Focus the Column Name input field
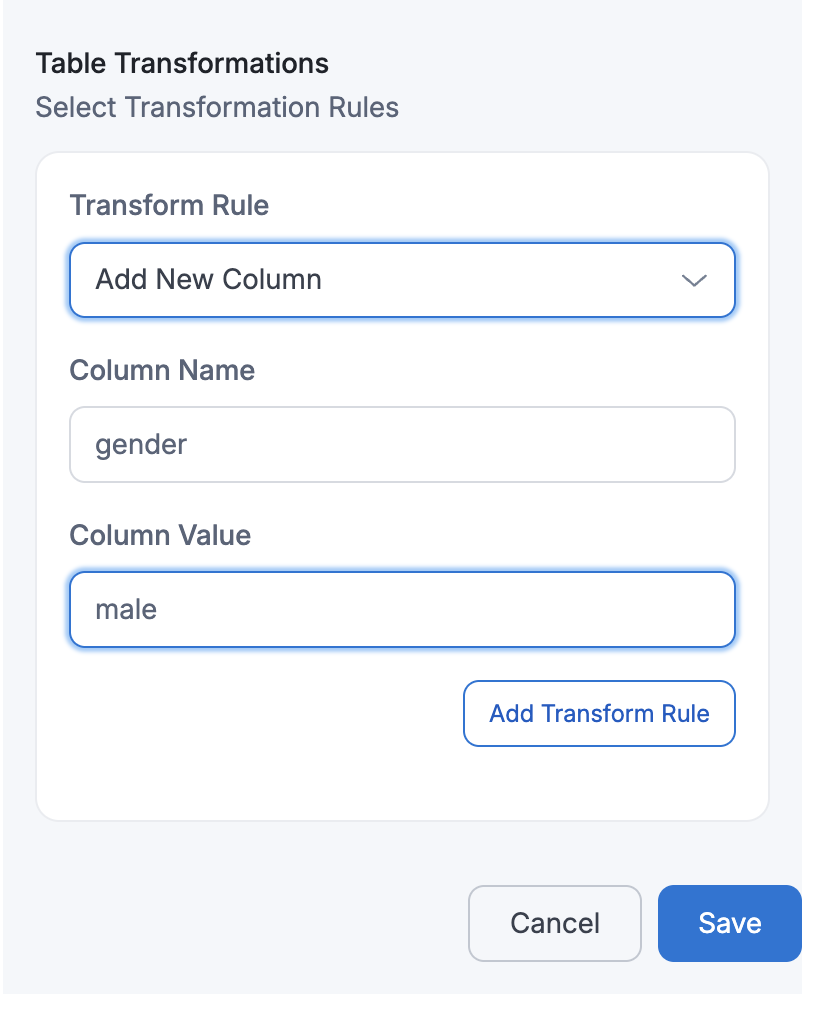 point(402,444)
